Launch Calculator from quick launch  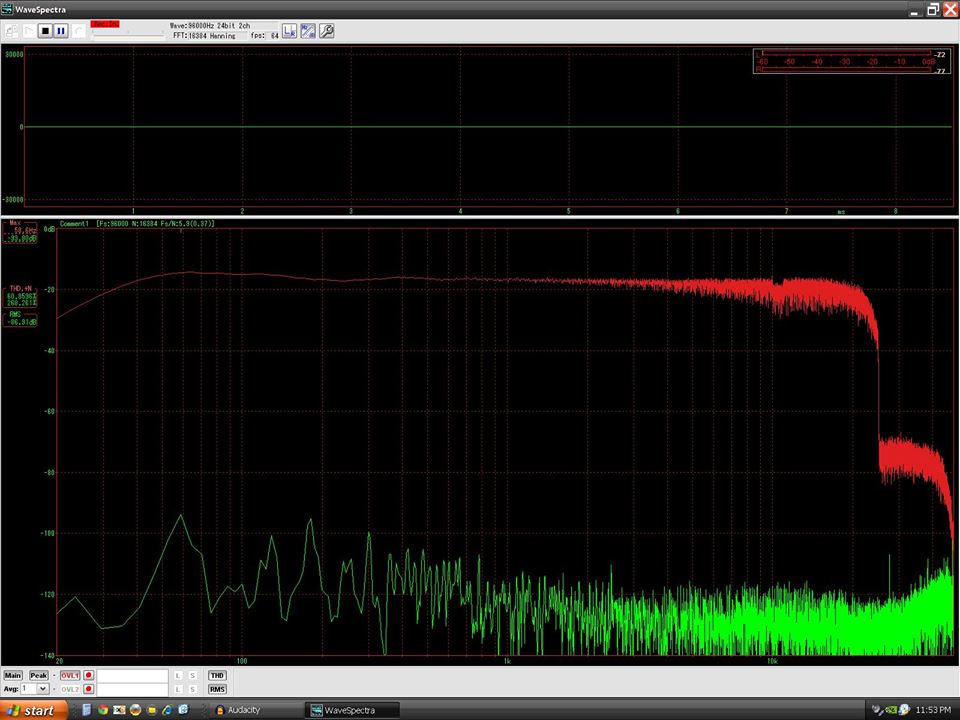point(86,710)
